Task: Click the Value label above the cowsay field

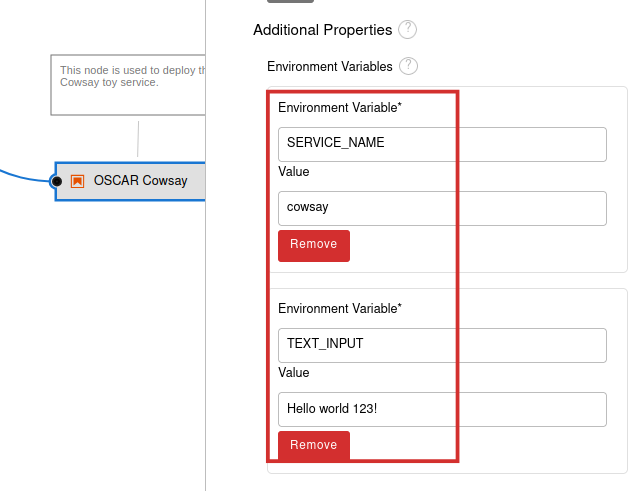Action: tap(294, 172)
